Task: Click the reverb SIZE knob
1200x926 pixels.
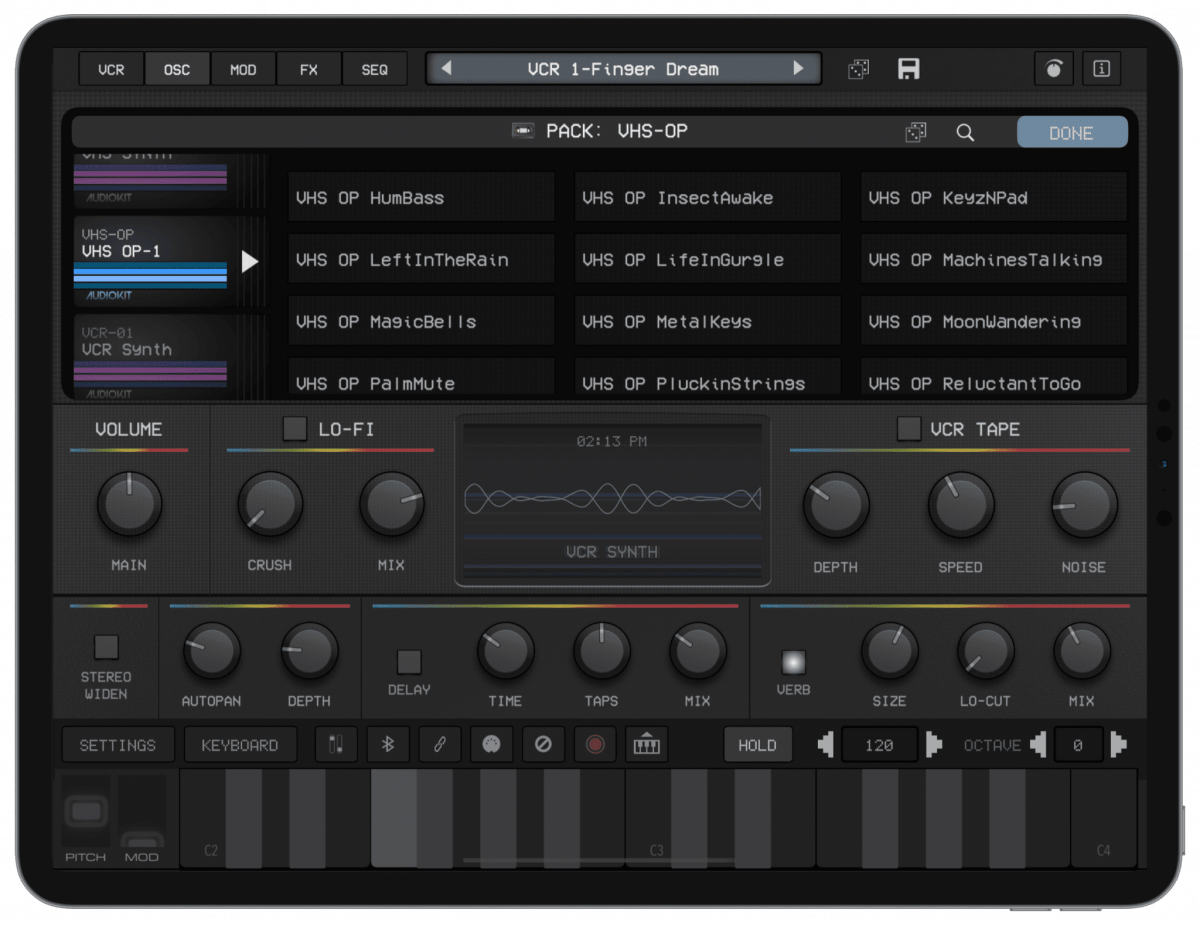Action: (890, 651)
